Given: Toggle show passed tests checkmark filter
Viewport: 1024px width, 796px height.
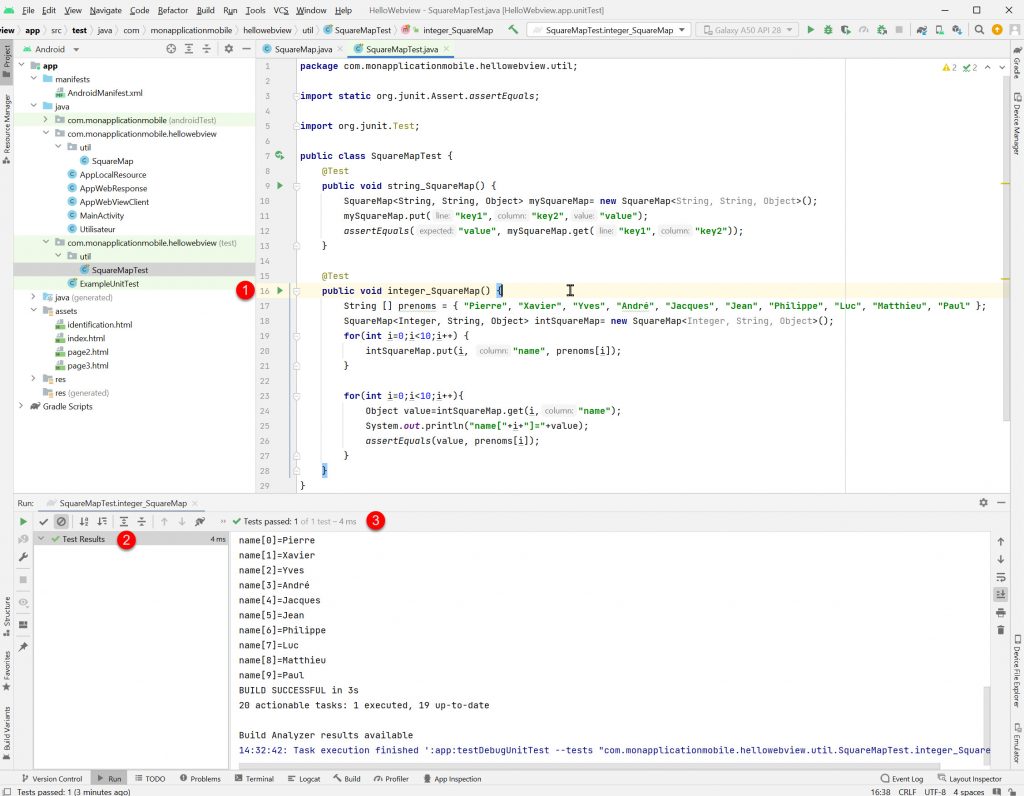Looking at the screenshot, I should click(43, 521).
